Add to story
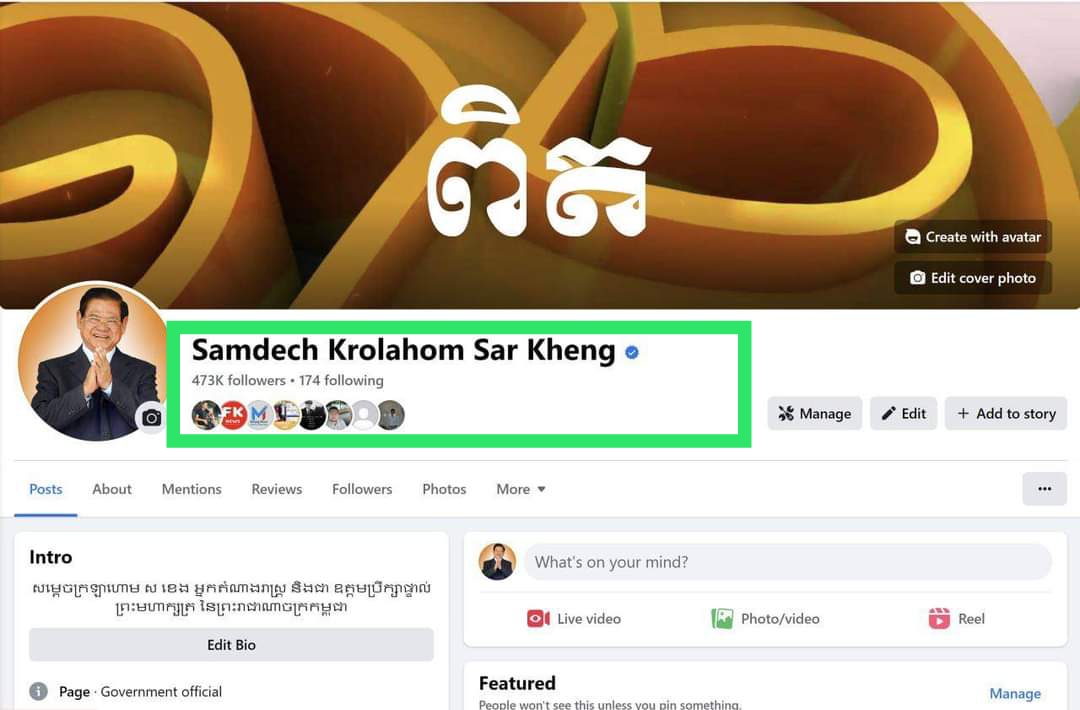The image size is (1080, 710). [x=1006, y=413]
